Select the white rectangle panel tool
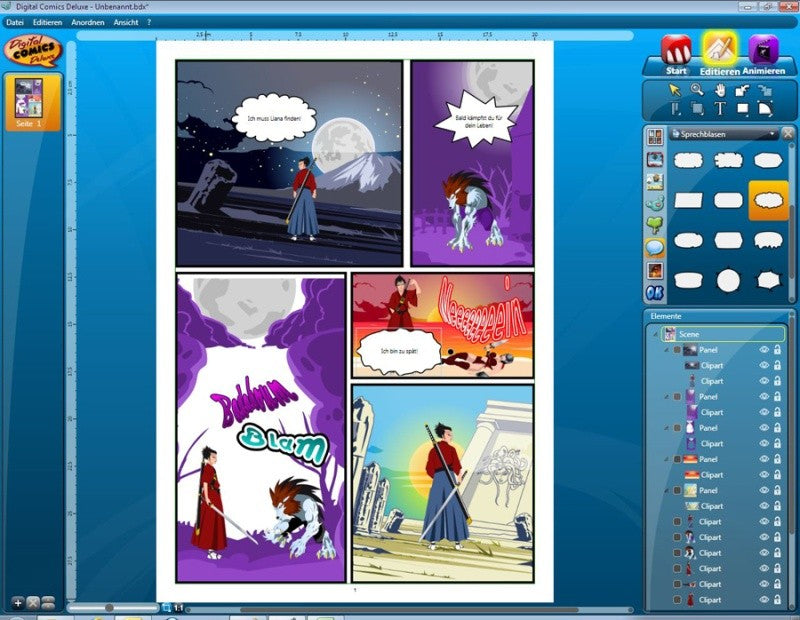 coord(742,108)
